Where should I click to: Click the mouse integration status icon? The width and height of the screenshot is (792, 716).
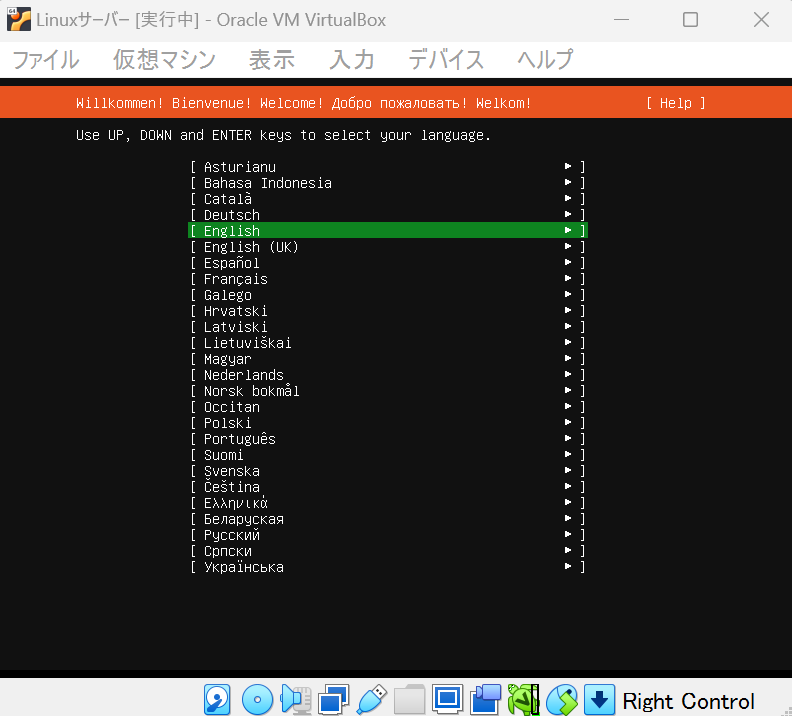tap(562, 700)
